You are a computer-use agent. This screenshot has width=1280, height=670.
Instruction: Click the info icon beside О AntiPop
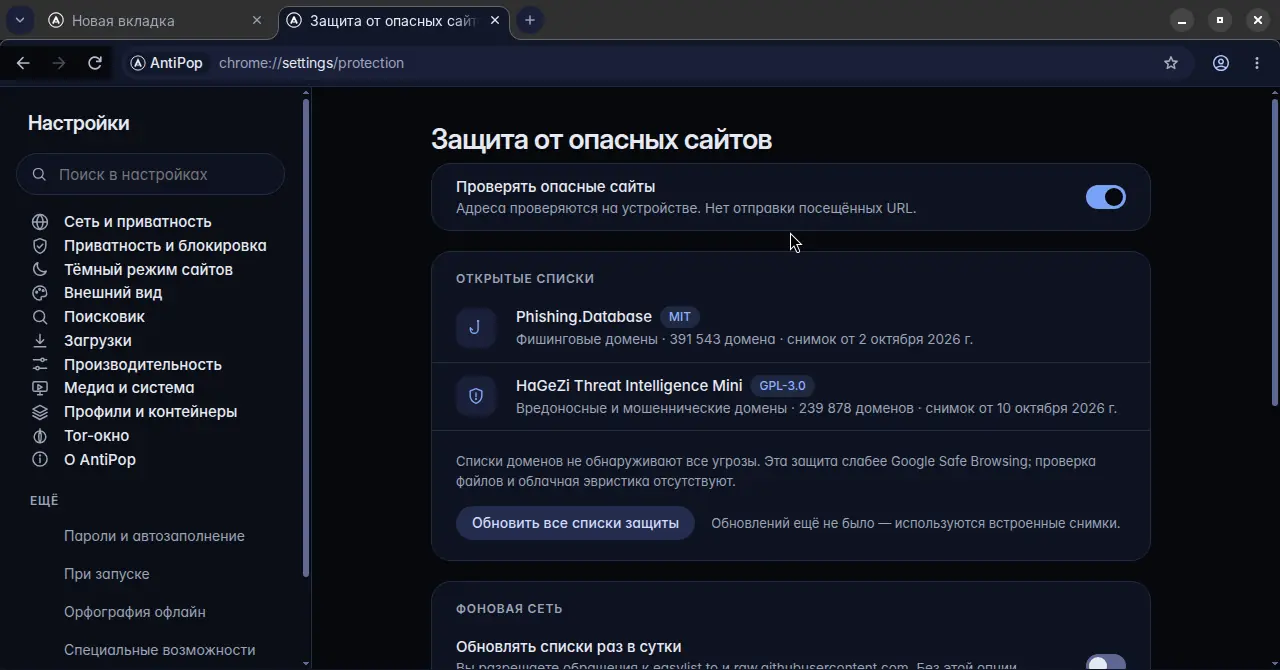[x=40, y=459]
